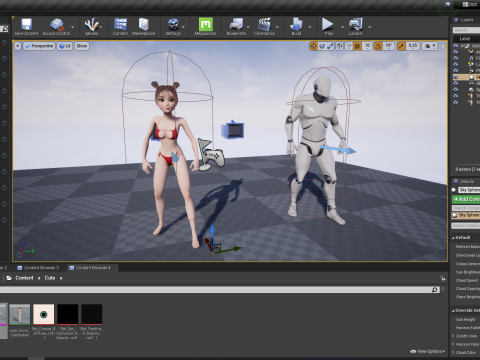Switch to the Details panel tab
This screenshot has height=360, width=480.
[464, 181]
